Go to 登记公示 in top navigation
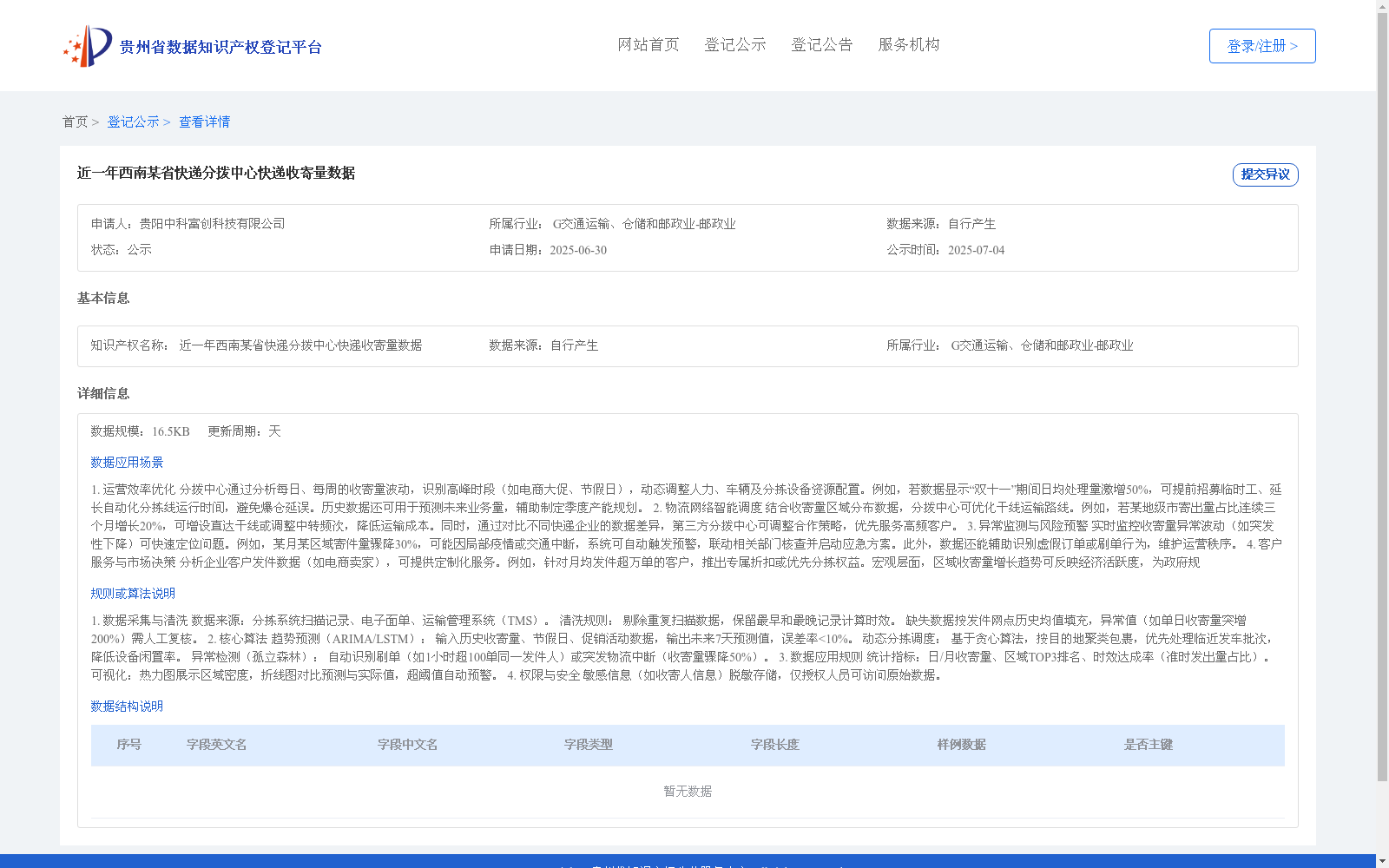 point(735,45)
